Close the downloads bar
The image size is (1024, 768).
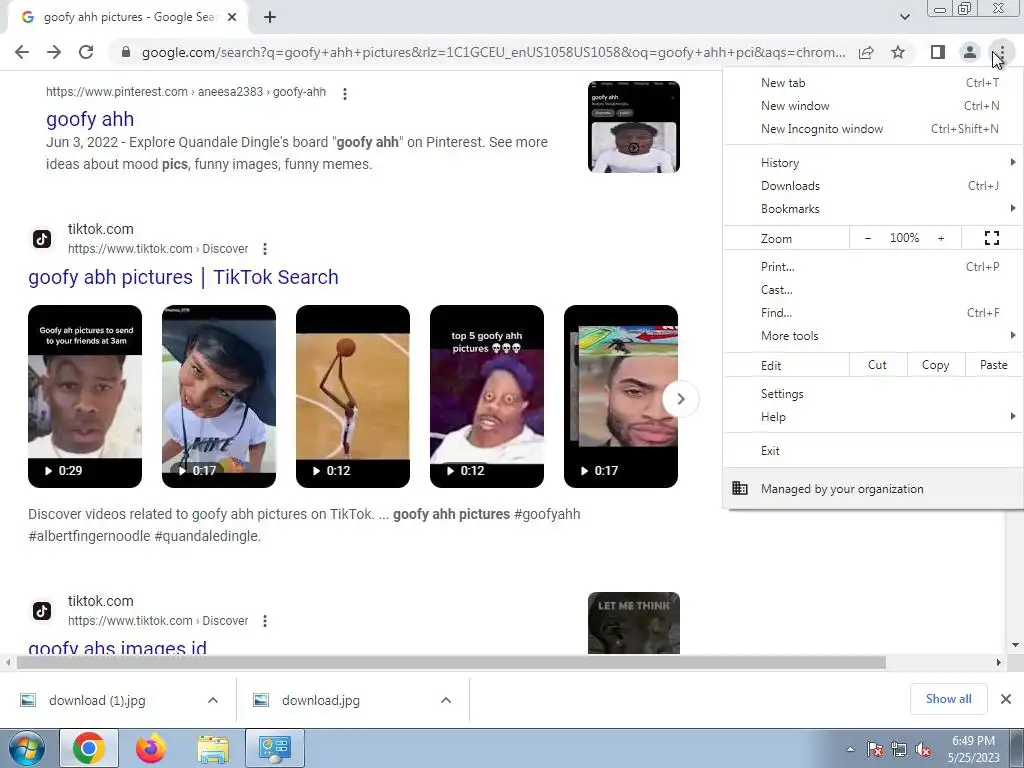tap(1006, 699)
